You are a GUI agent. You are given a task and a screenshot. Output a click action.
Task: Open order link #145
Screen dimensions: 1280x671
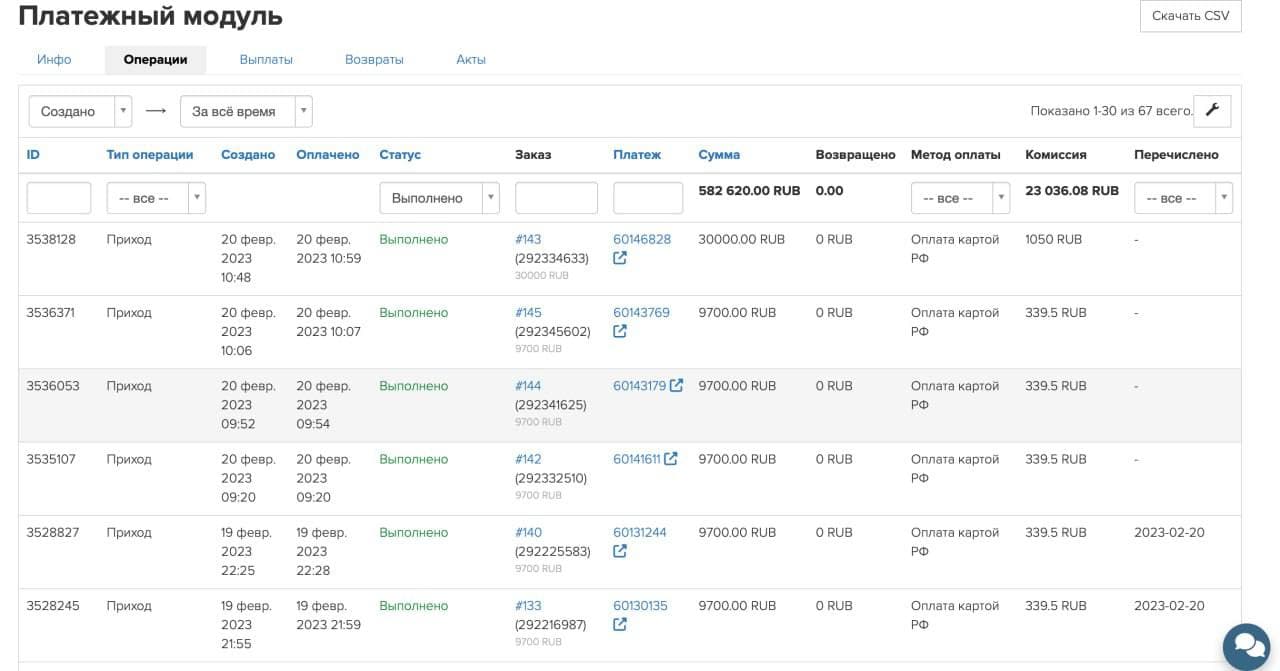tap(528, 312)
